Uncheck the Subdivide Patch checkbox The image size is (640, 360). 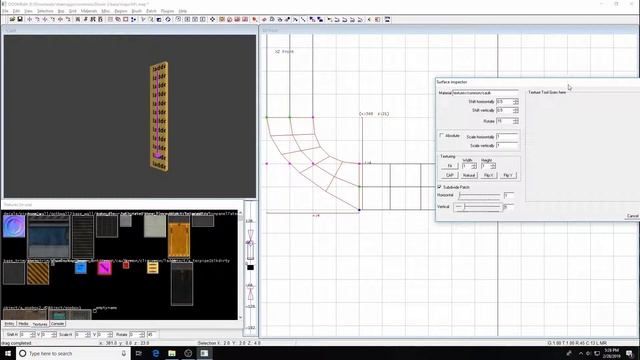pos(440,187)
